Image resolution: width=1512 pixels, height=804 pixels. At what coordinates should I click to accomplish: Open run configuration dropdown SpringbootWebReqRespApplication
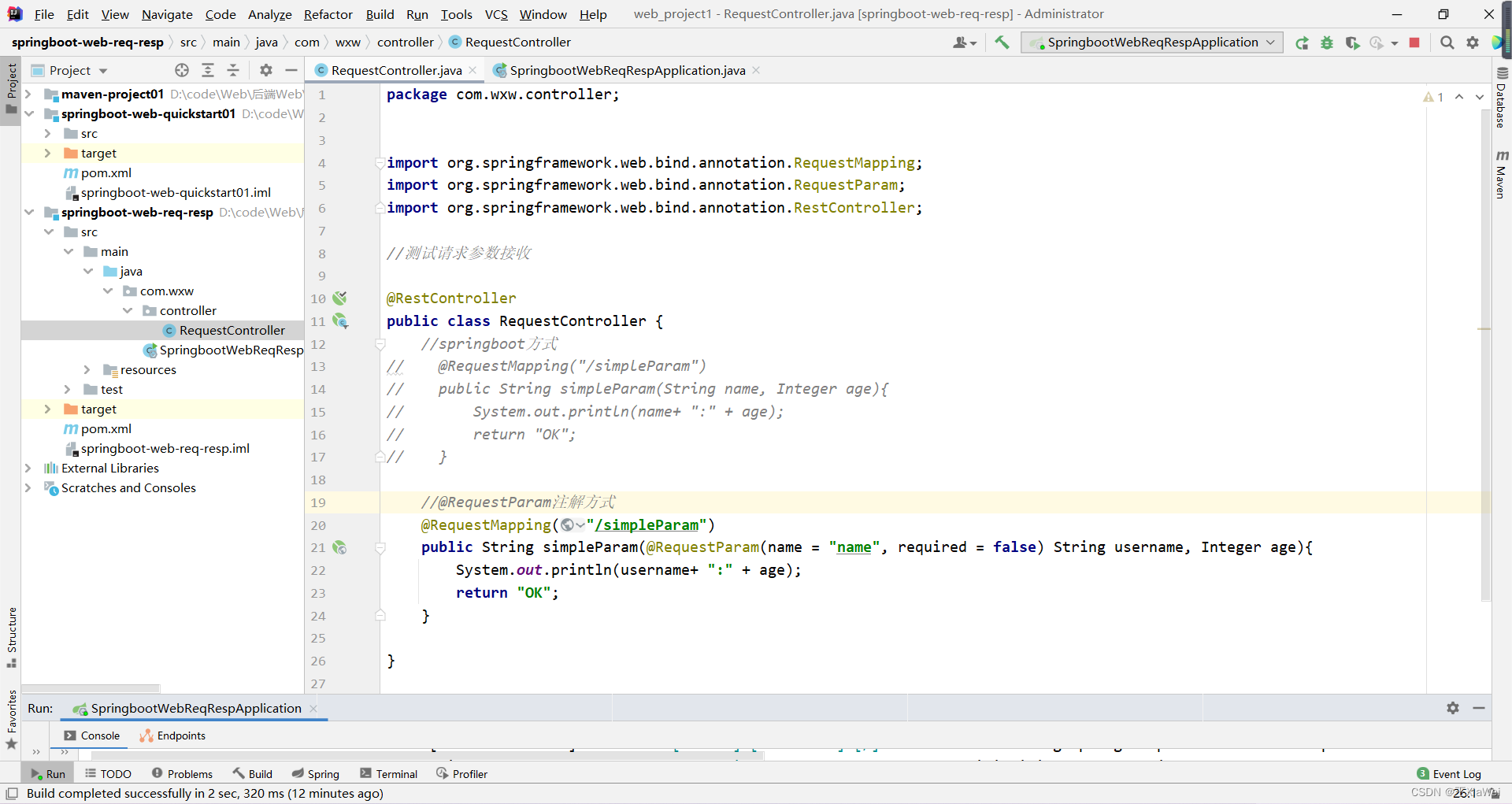click(x=1151, y=43)
